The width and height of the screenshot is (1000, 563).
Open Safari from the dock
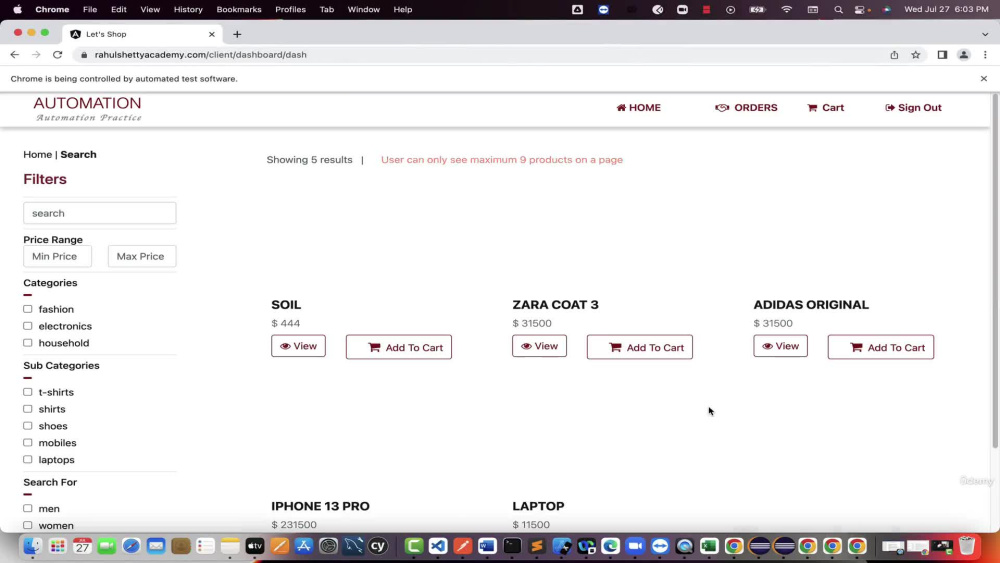(x=131, y=546)
